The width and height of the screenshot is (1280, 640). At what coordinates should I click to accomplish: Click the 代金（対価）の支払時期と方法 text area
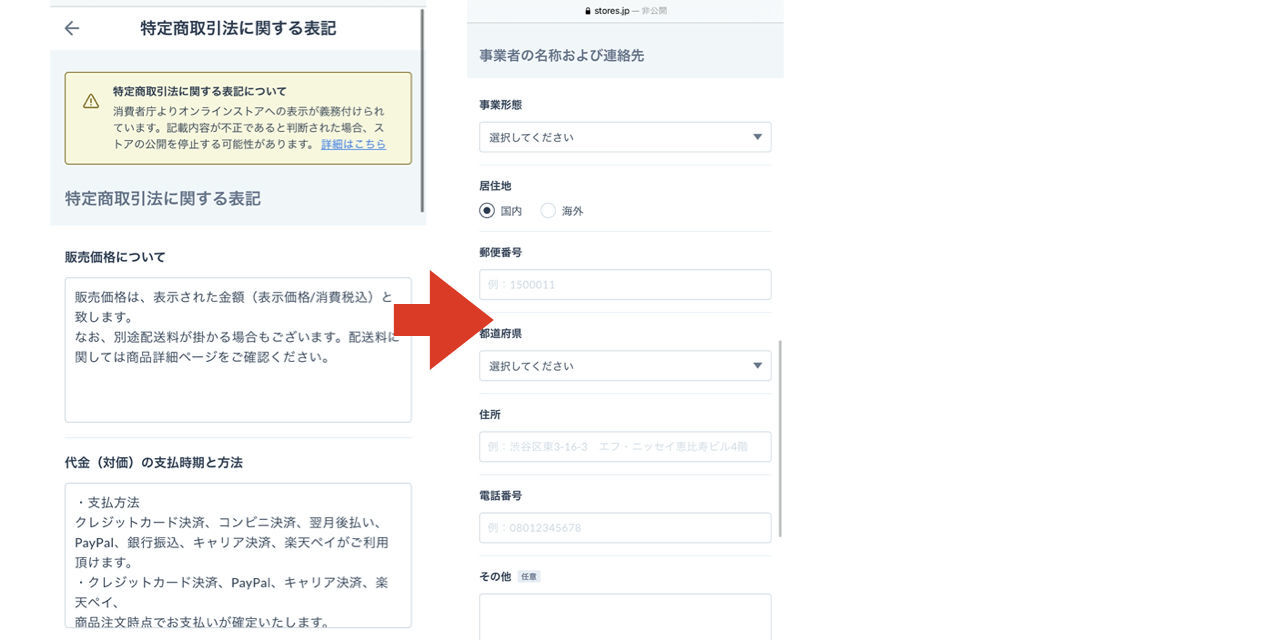pos(238,555)
